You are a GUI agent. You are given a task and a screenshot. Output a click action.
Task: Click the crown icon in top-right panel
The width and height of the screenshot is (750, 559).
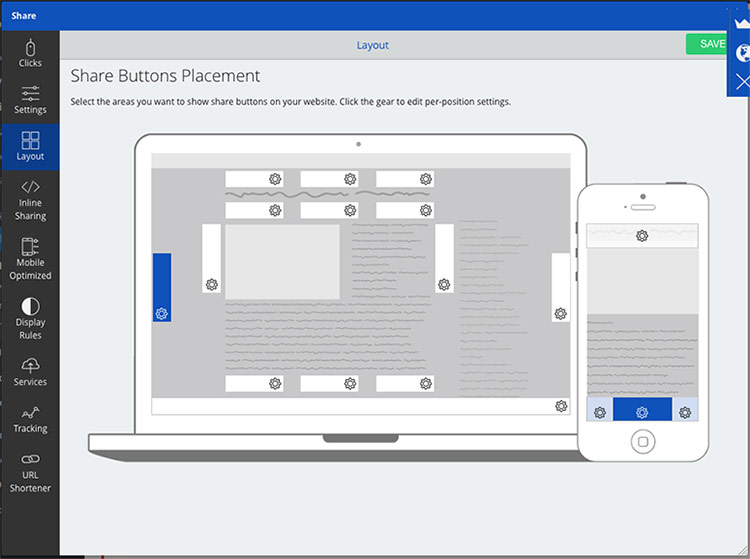[x=742, y=22]
